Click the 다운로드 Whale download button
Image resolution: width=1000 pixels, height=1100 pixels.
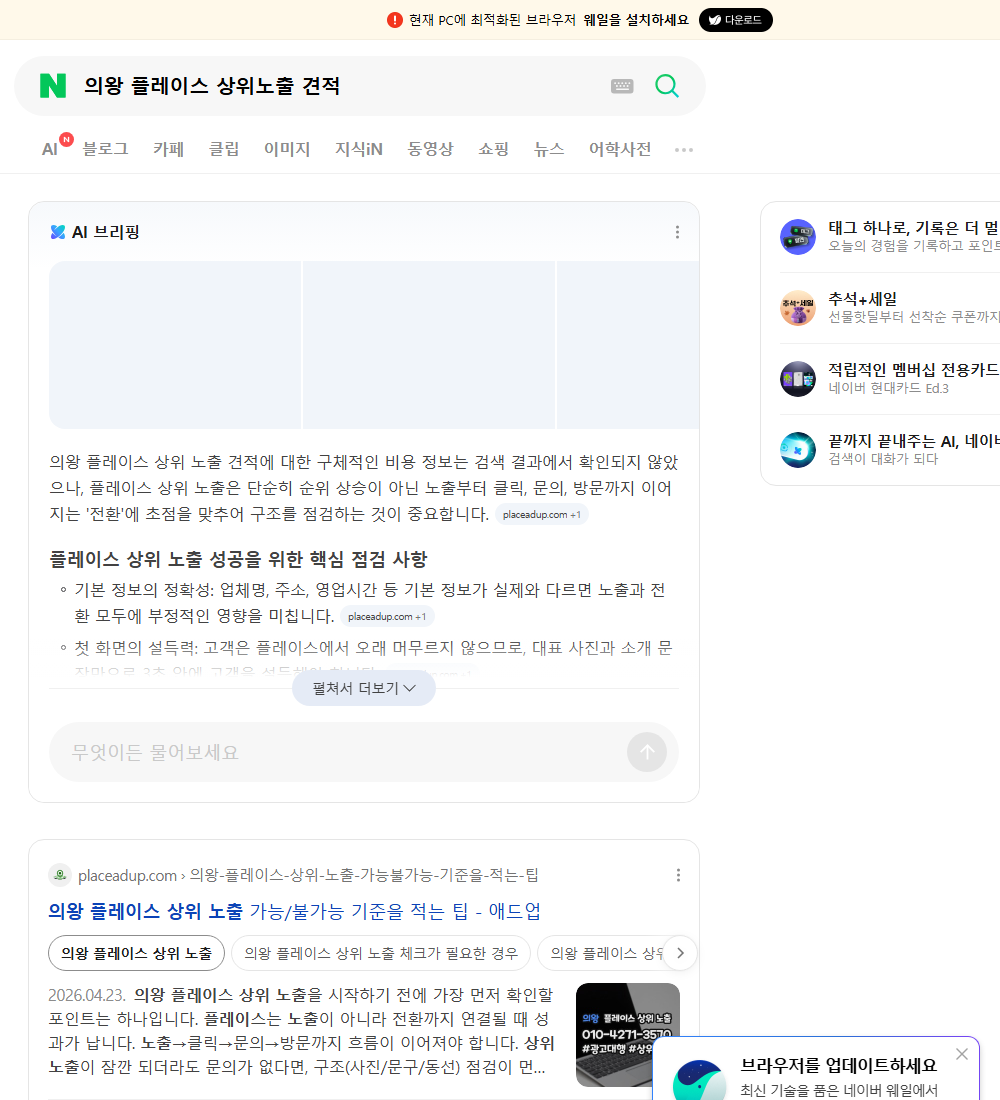pyautogui.click(x=735, y=20)
